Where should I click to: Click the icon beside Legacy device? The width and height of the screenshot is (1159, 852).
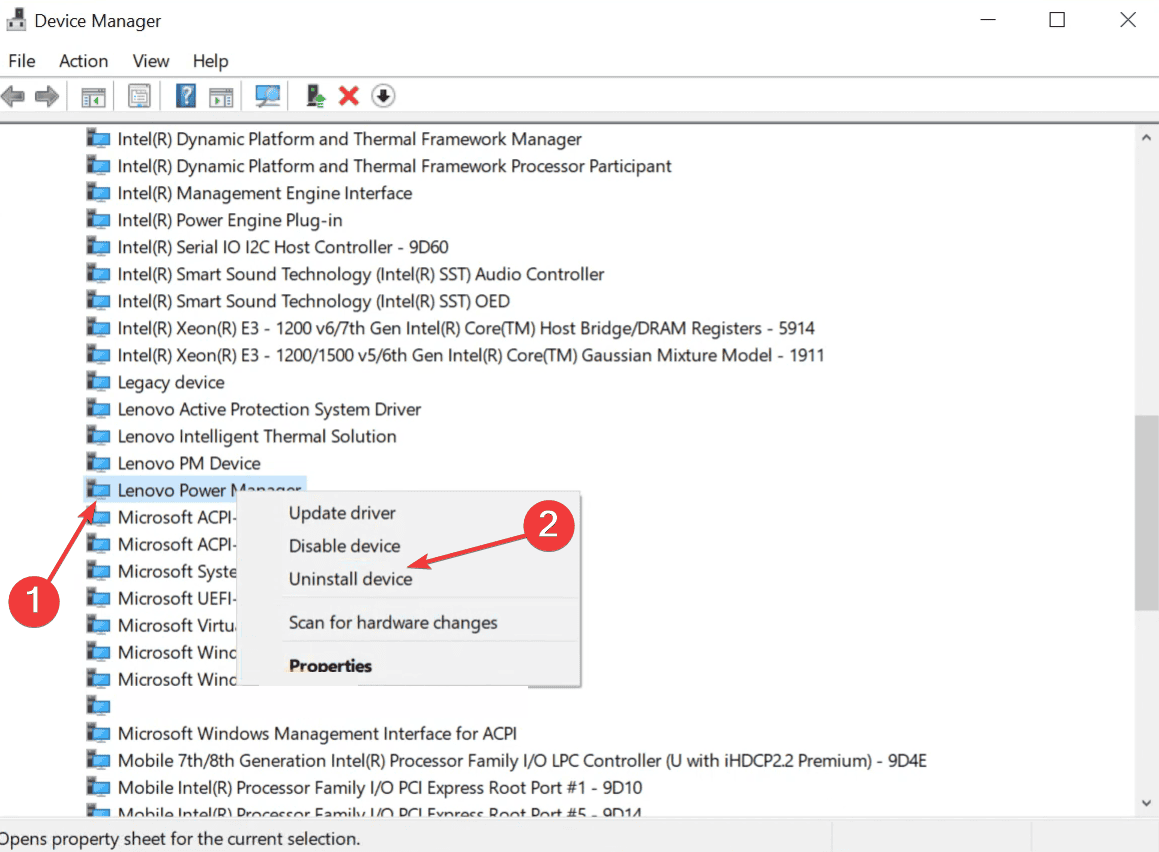tap(98, 382)
